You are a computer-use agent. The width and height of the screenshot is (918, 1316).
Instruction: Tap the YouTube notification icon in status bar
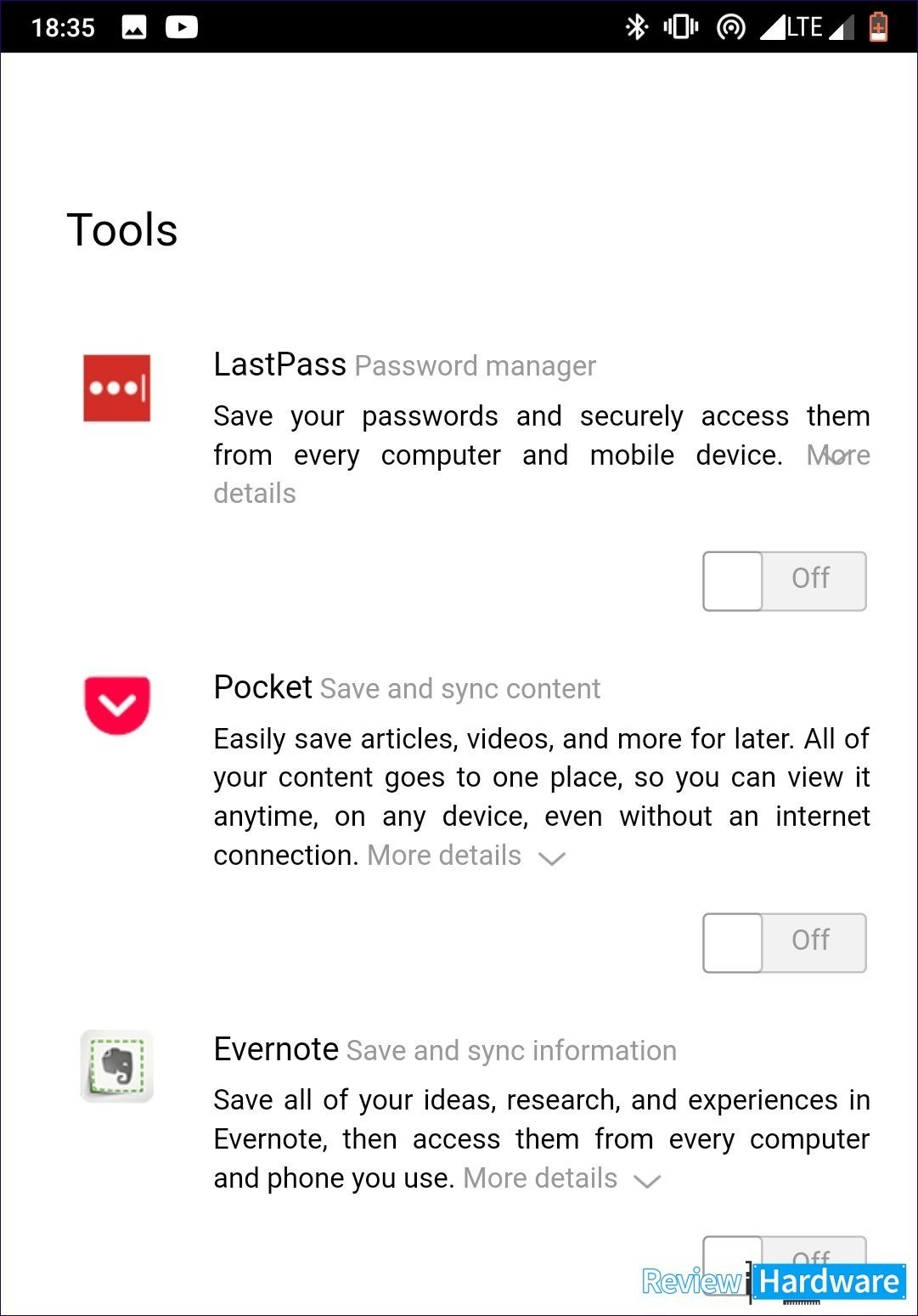[181, 27]
